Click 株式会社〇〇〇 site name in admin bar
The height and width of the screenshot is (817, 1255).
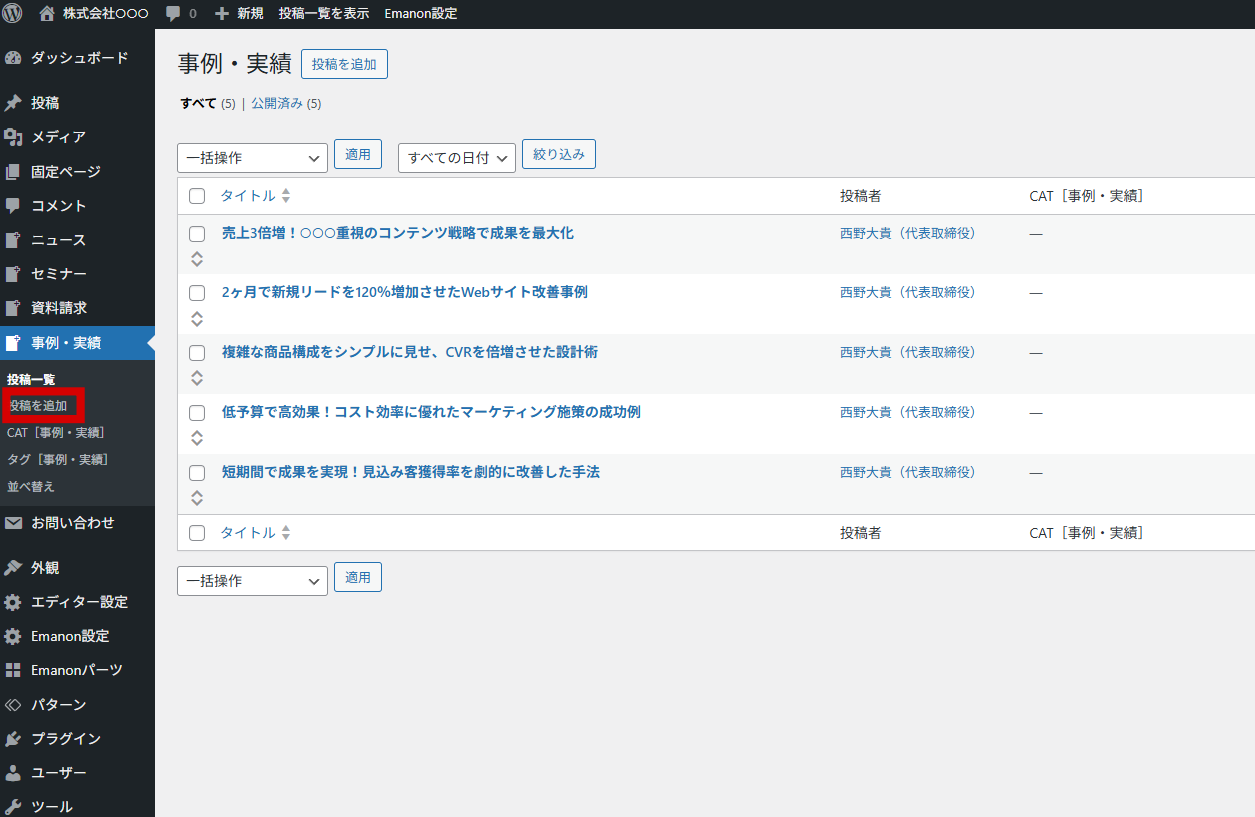pyautogui.click(x=106, y=14)
